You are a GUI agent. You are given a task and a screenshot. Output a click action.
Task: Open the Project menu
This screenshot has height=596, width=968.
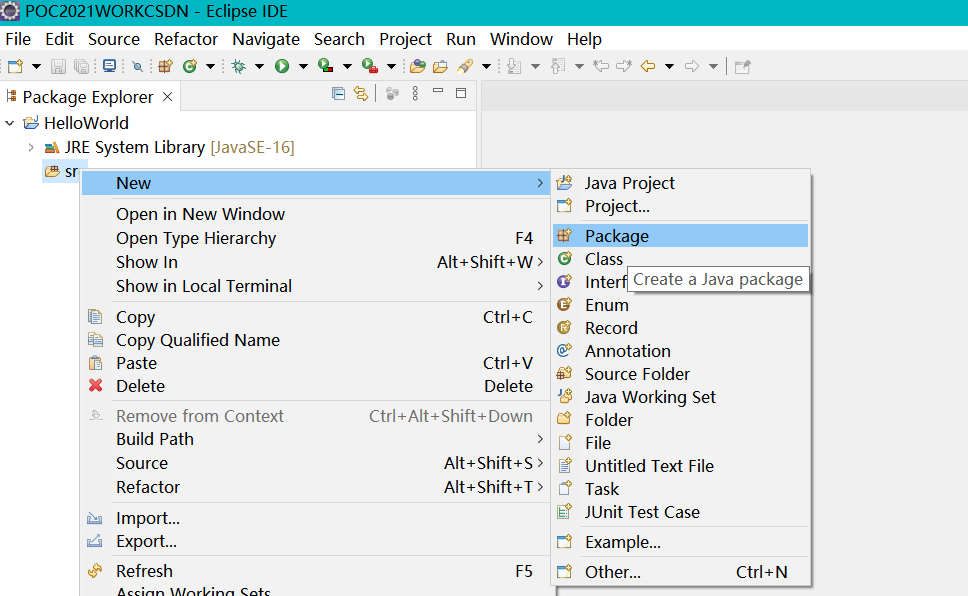click(x=405, y=39)
